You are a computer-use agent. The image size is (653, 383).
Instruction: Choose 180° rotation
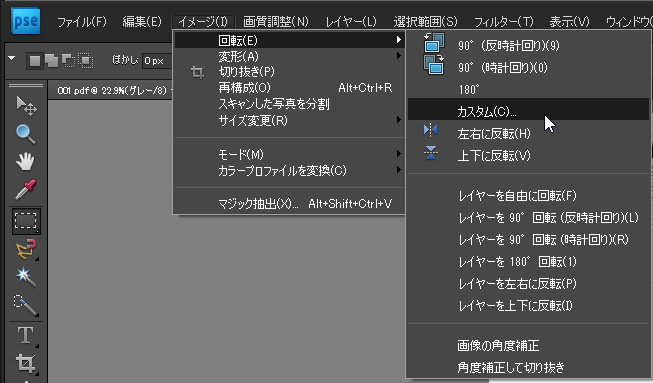point(528,90)
